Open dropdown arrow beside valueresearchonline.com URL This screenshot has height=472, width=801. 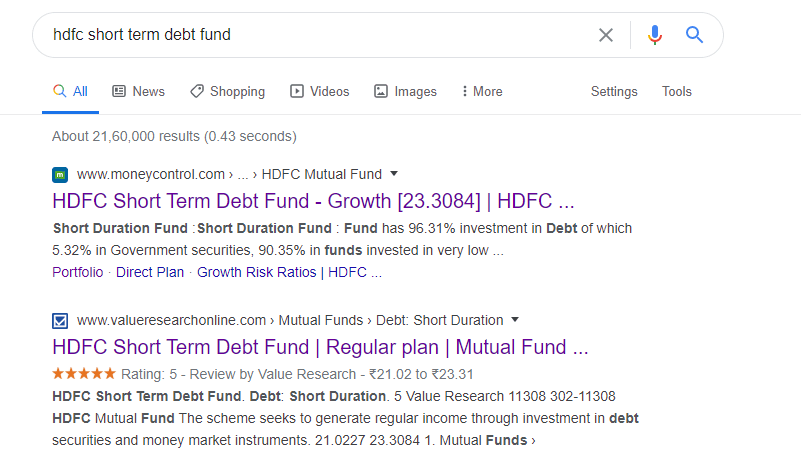point(515,320)
